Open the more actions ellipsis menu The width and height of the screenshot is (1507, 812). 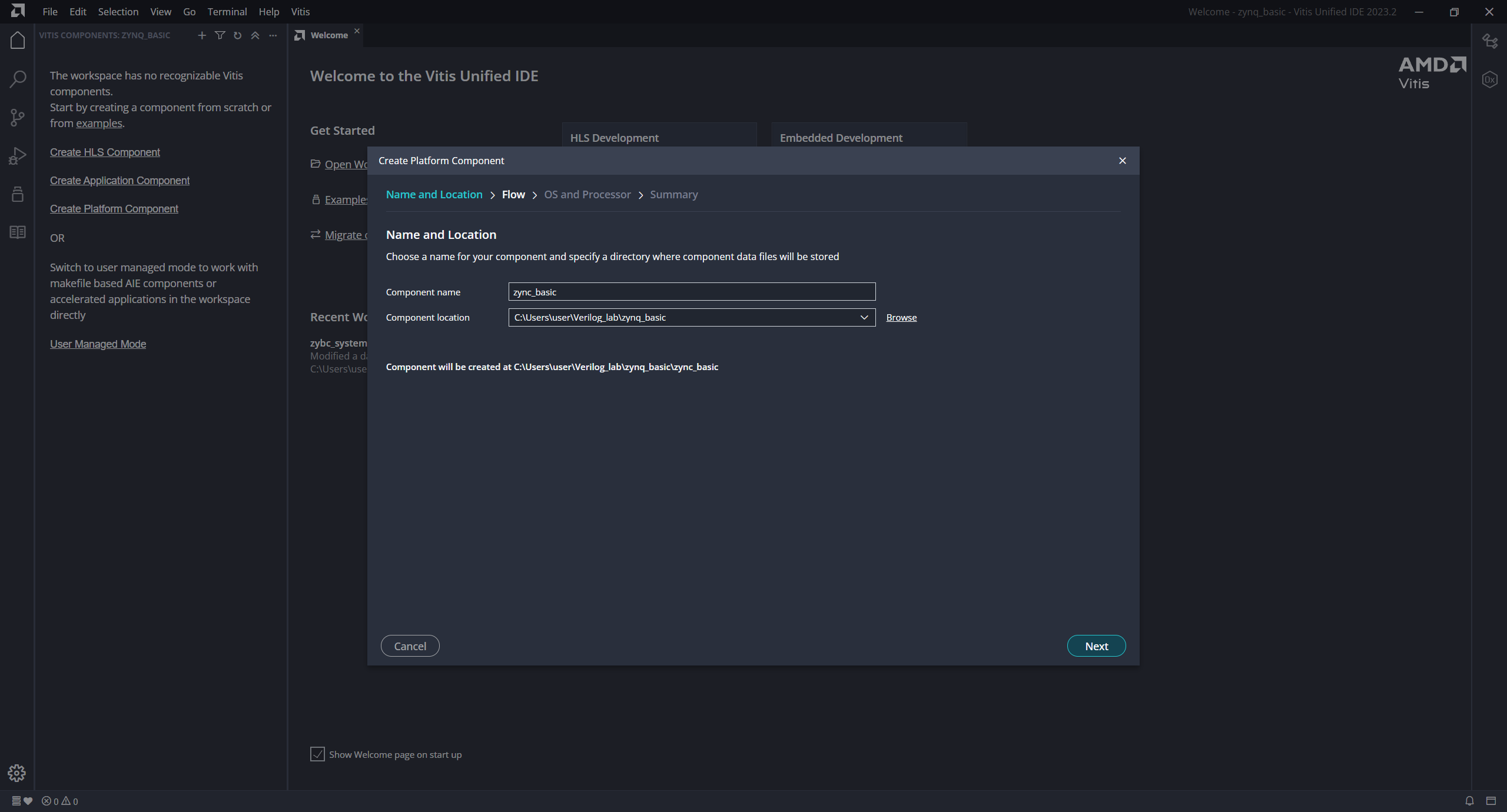(x=273, y=35)
